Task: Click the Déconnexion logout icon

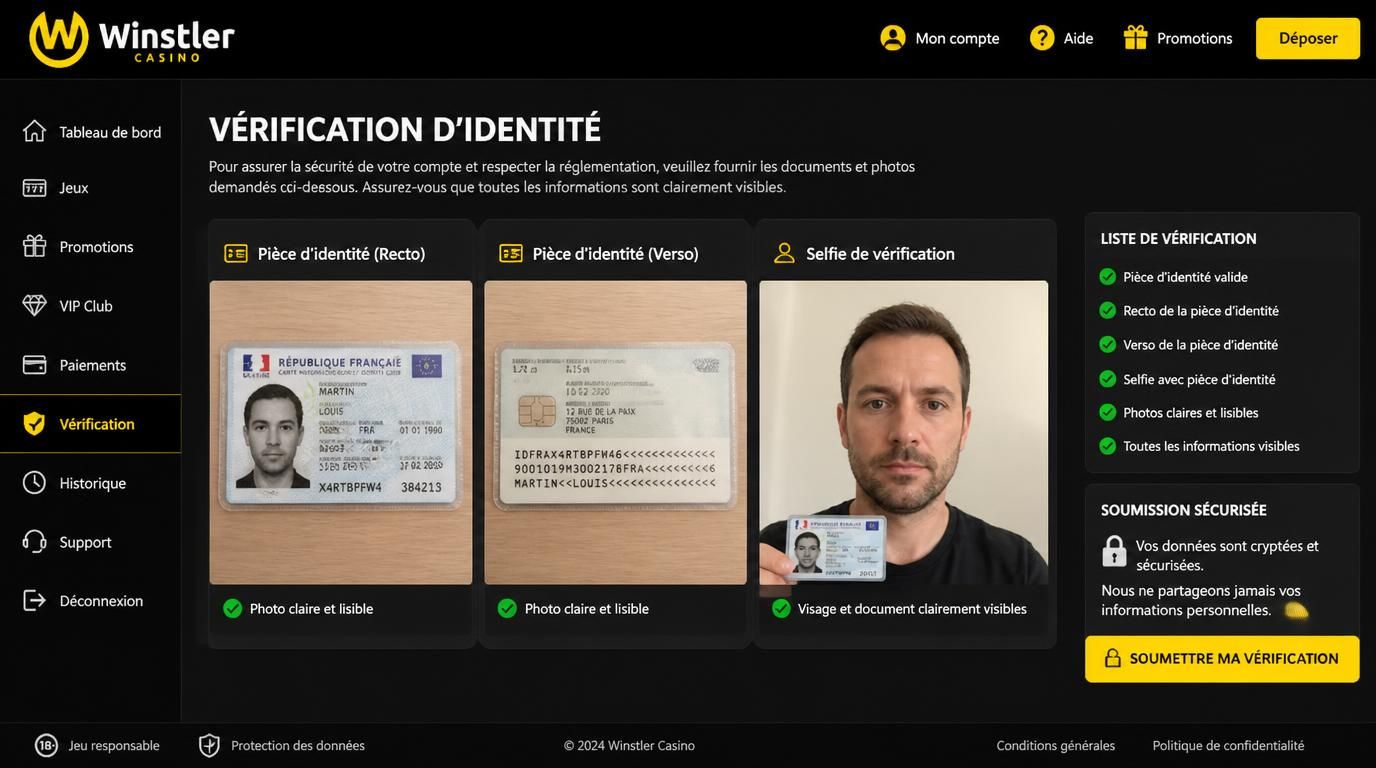Action: tap(35, 600)
